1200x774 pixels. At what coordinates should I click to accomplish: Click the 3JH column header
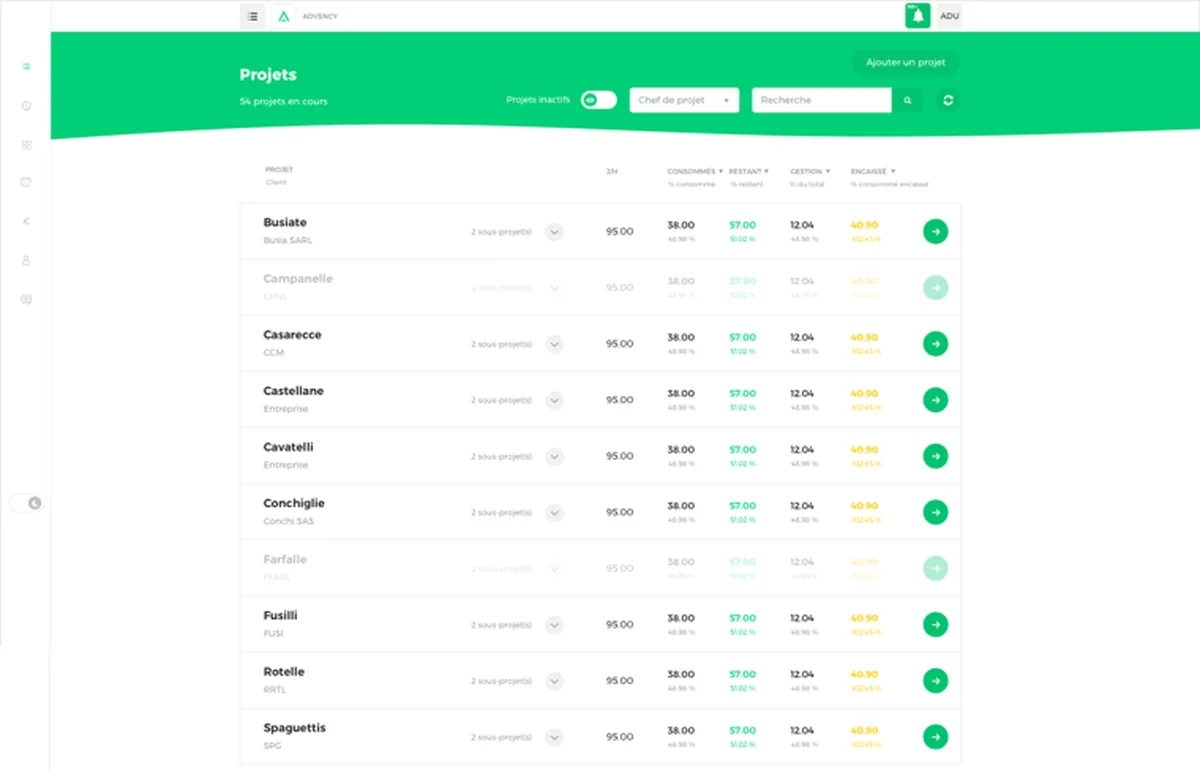coord(612,171)
